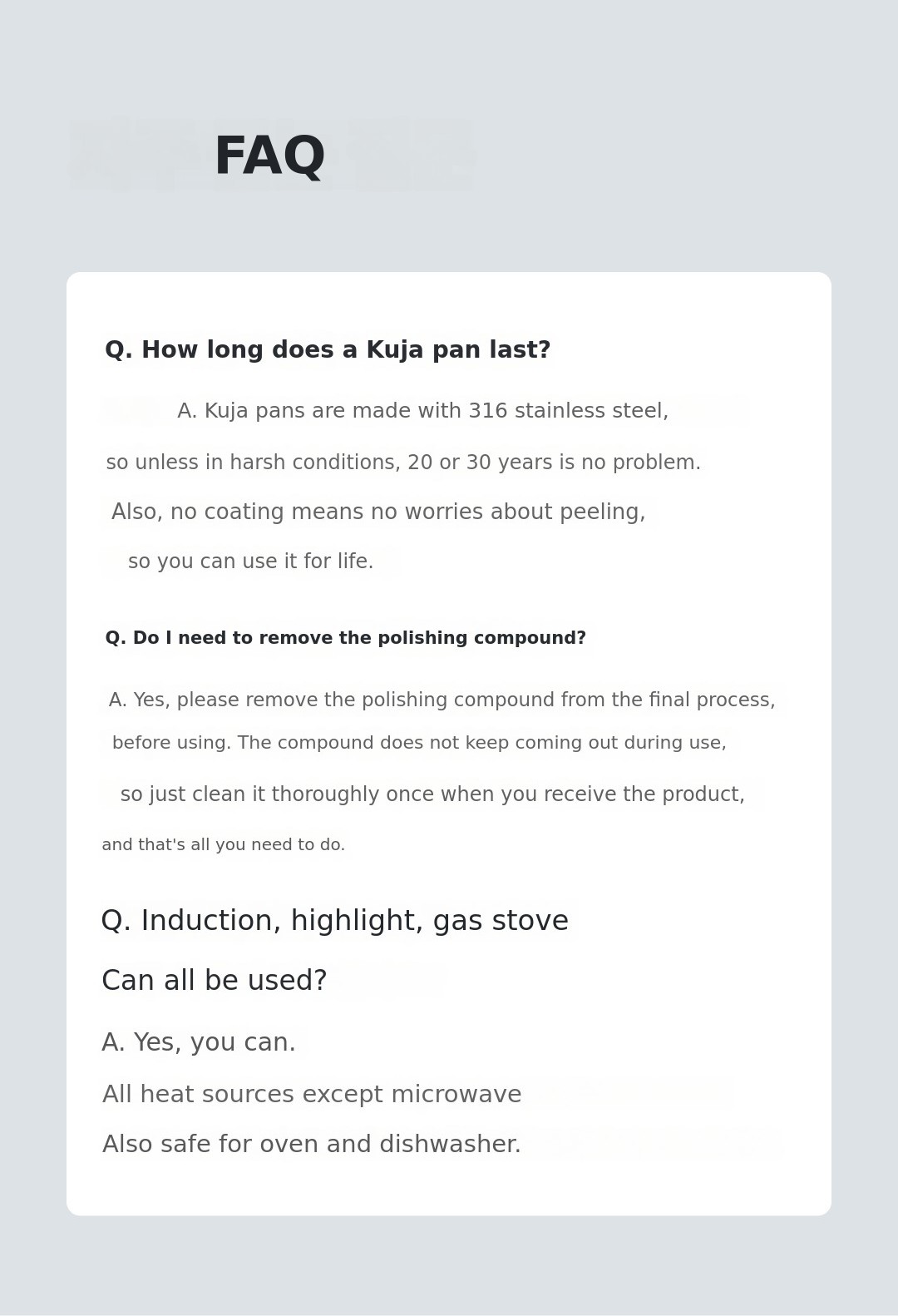Click the number "316" in the first answer
This screenshot has height=1316, width=898.
click(x=487, y=411)
